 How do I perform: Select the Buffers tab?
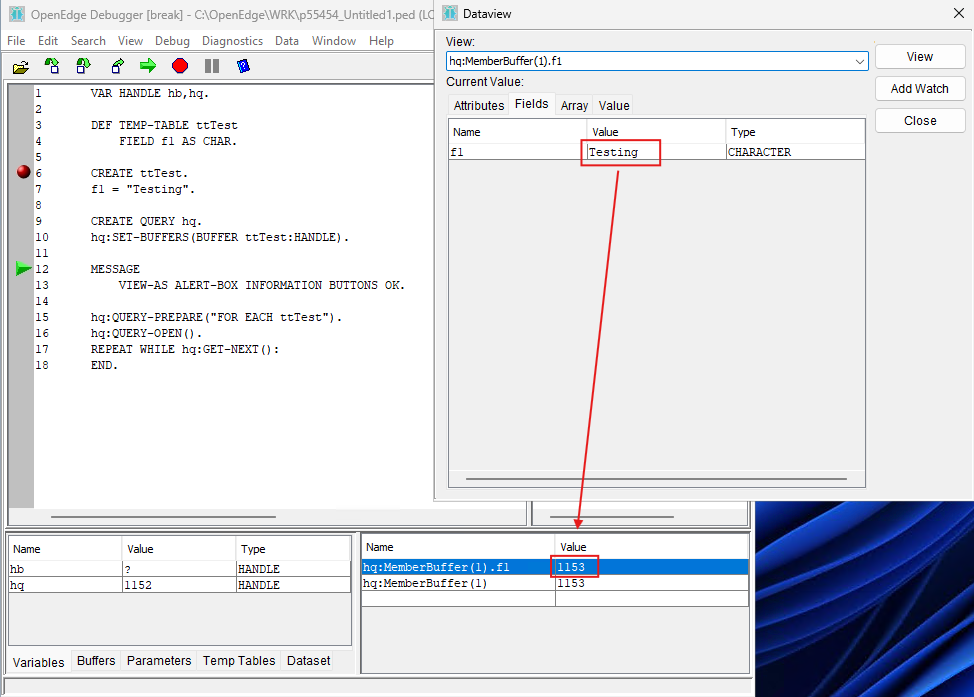click(x=96, y=660)
